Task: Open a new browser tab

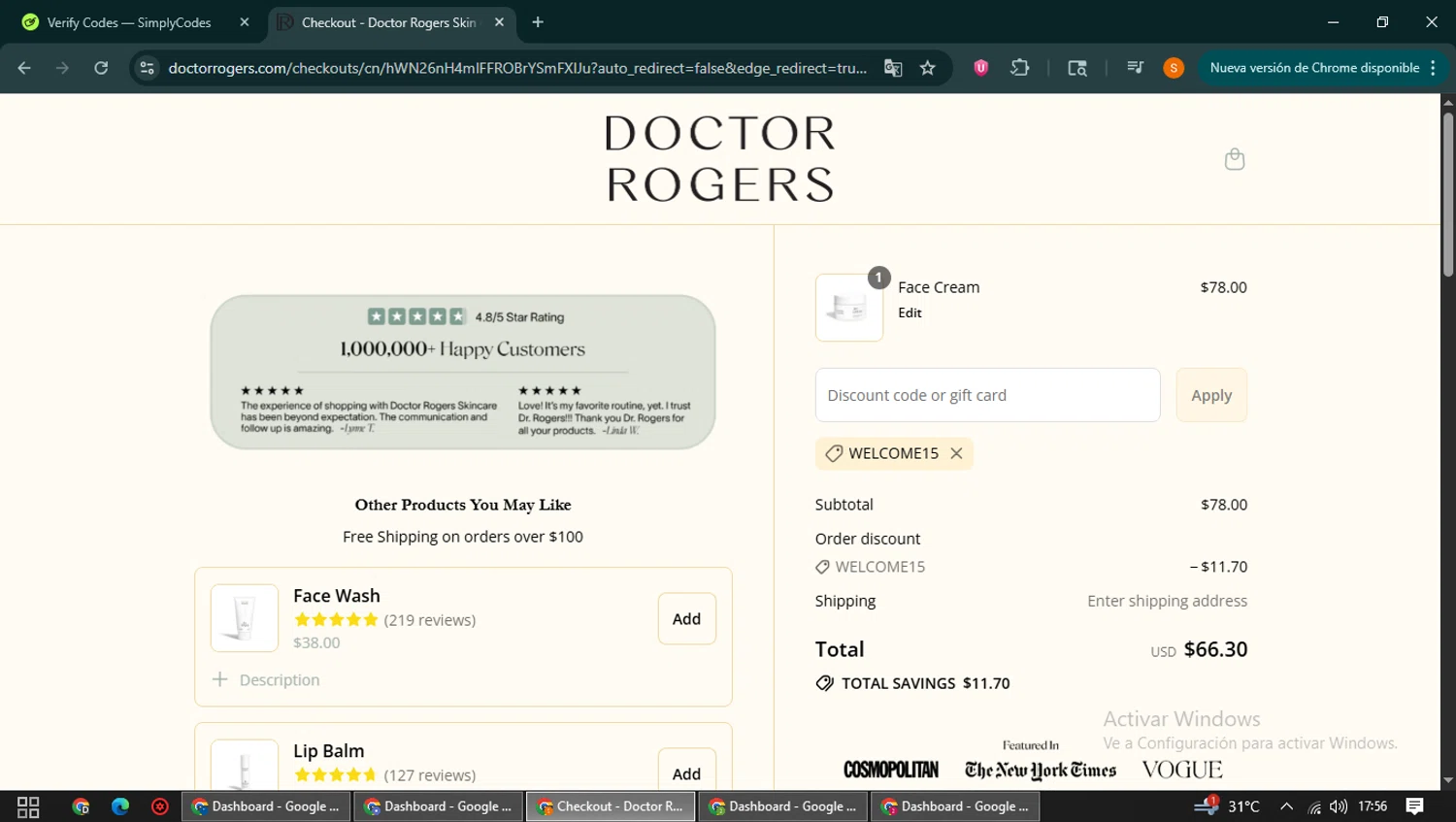Action: coord(538,22)
